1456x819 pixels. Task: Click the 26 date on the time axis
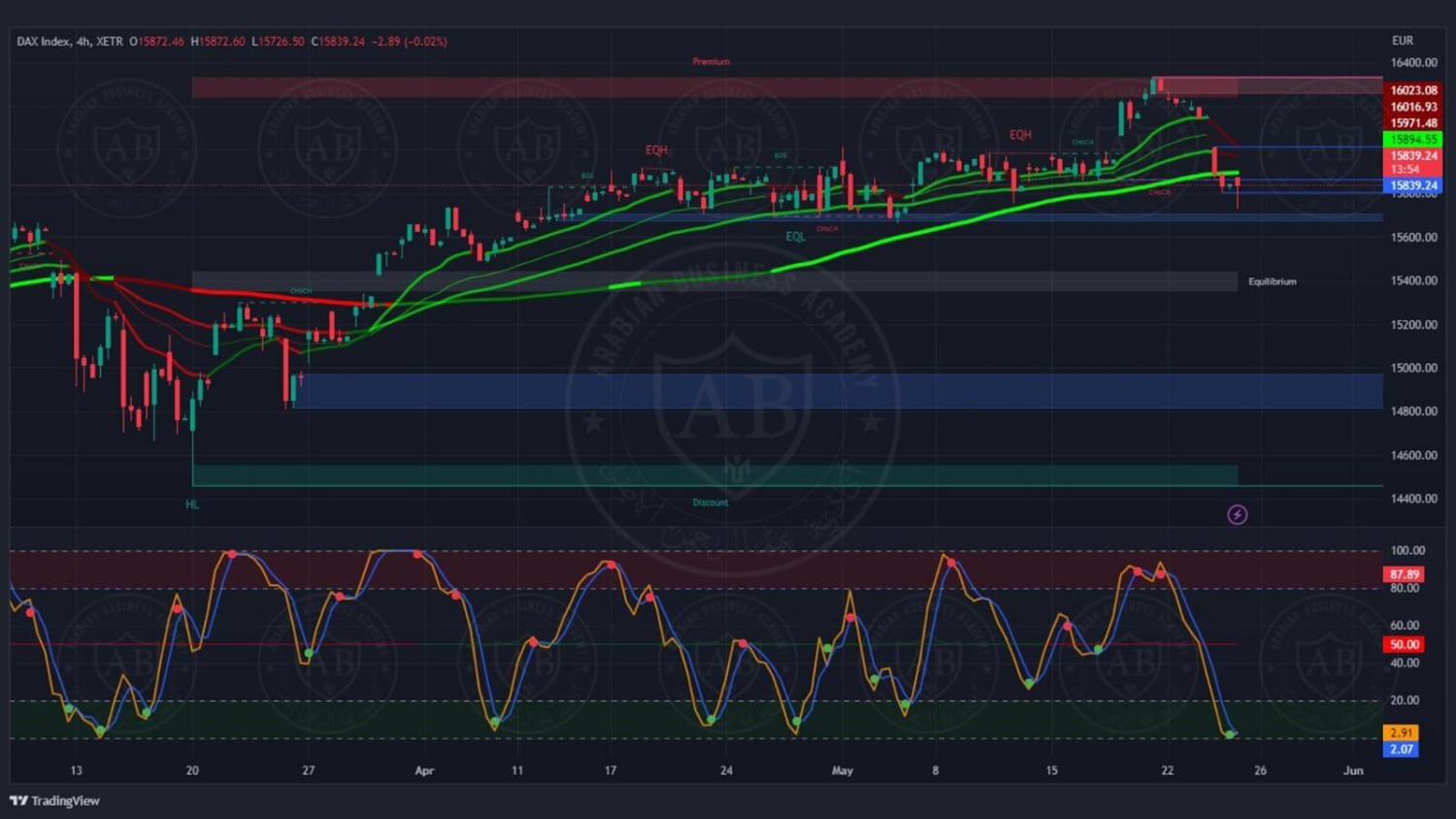coord(1260,770)
